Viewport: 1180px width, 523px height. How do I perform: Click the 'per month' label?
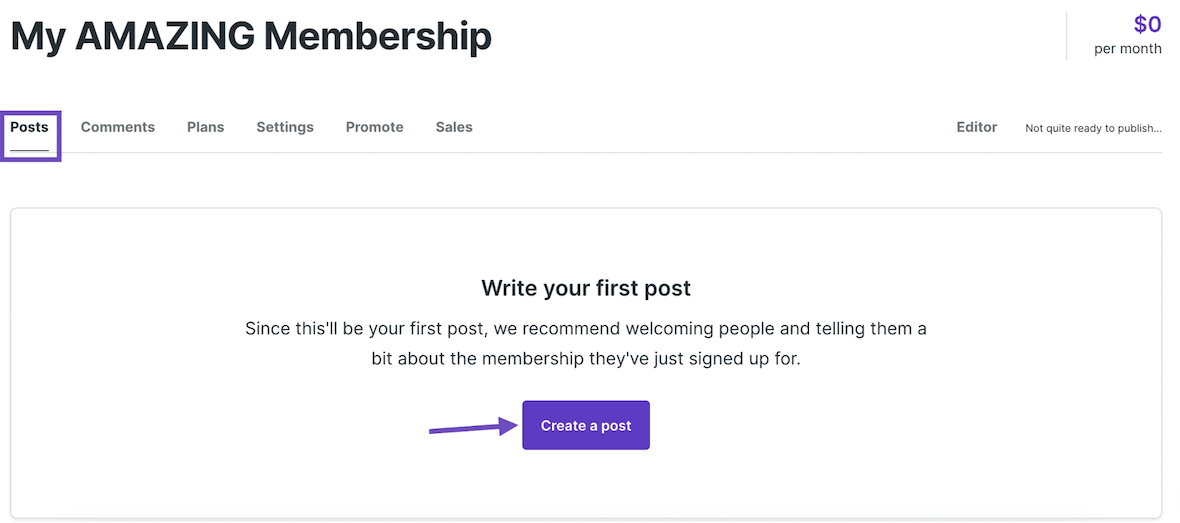coord(1127,48)
